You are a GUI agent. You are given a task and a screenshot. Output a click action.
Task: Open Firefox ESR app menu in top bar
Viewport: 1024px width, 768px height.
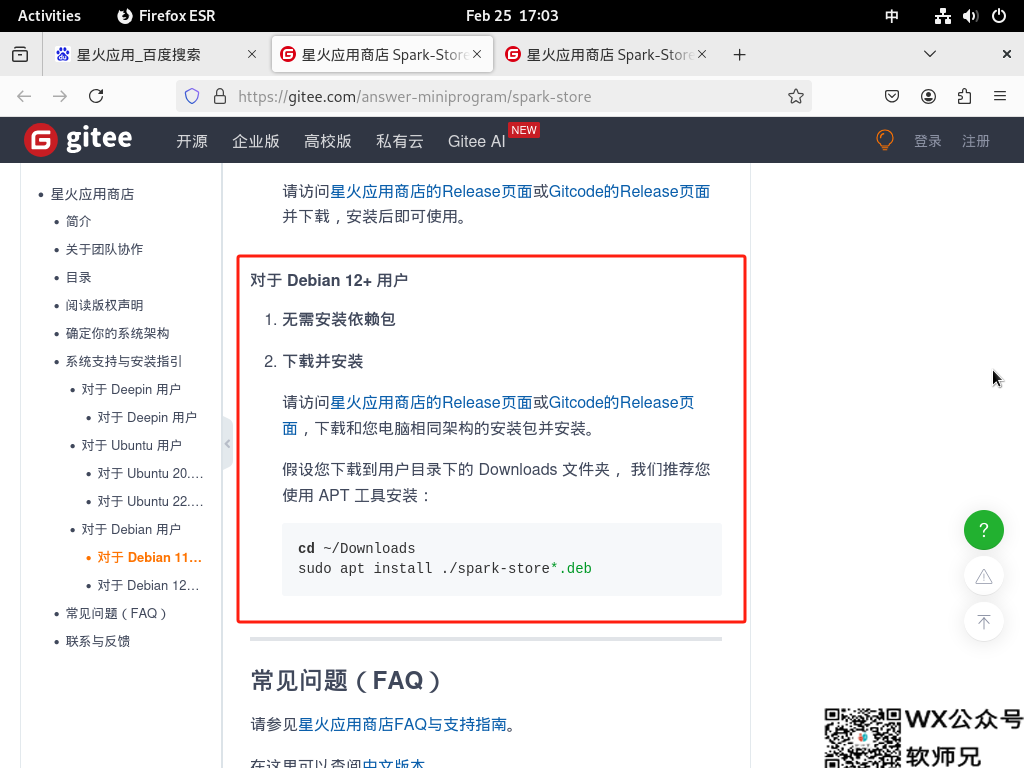166,16
